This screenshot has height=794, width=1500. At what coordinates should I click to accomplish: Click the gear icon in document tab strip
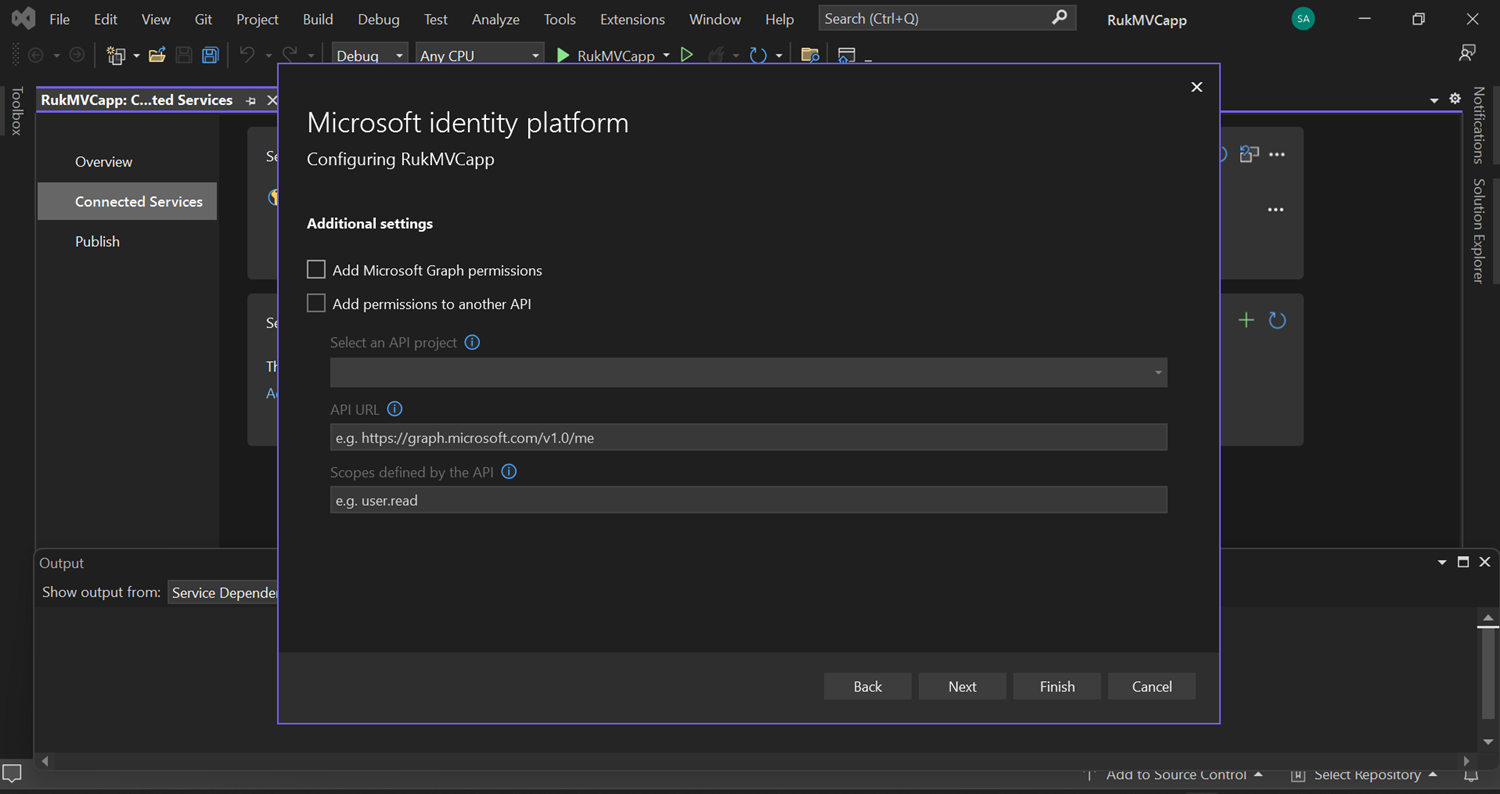point(1455,99)
